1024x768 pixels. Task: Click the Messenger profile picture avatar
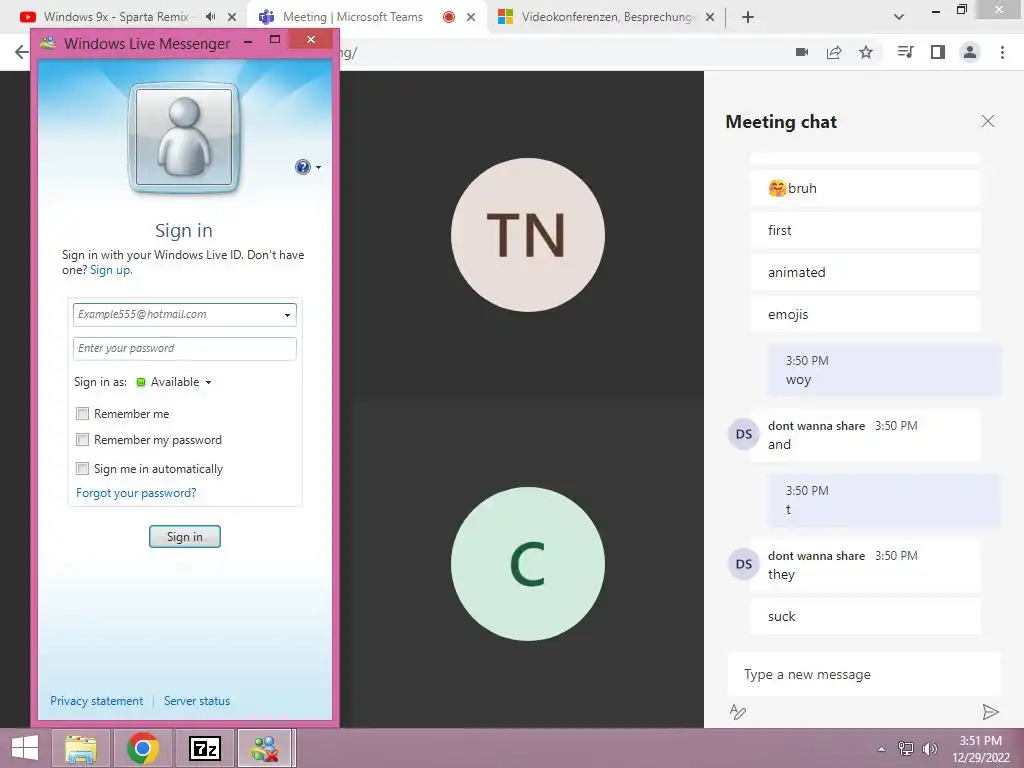coord(184,138)
